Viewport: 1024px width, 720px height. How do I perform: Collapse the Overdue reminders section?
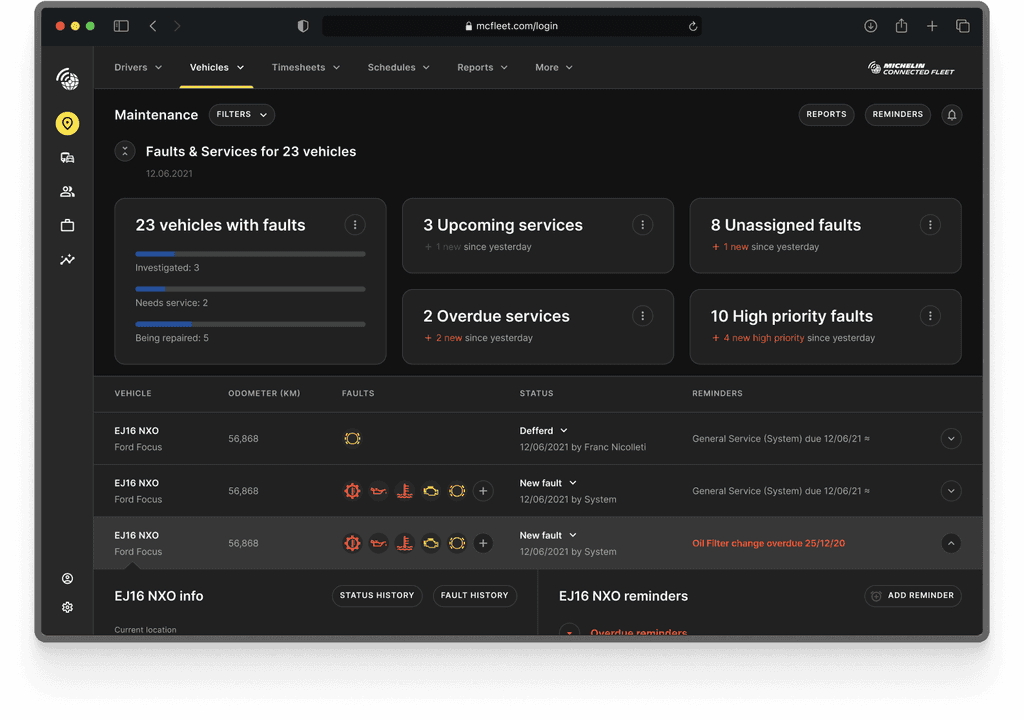(x=569, y=631)
